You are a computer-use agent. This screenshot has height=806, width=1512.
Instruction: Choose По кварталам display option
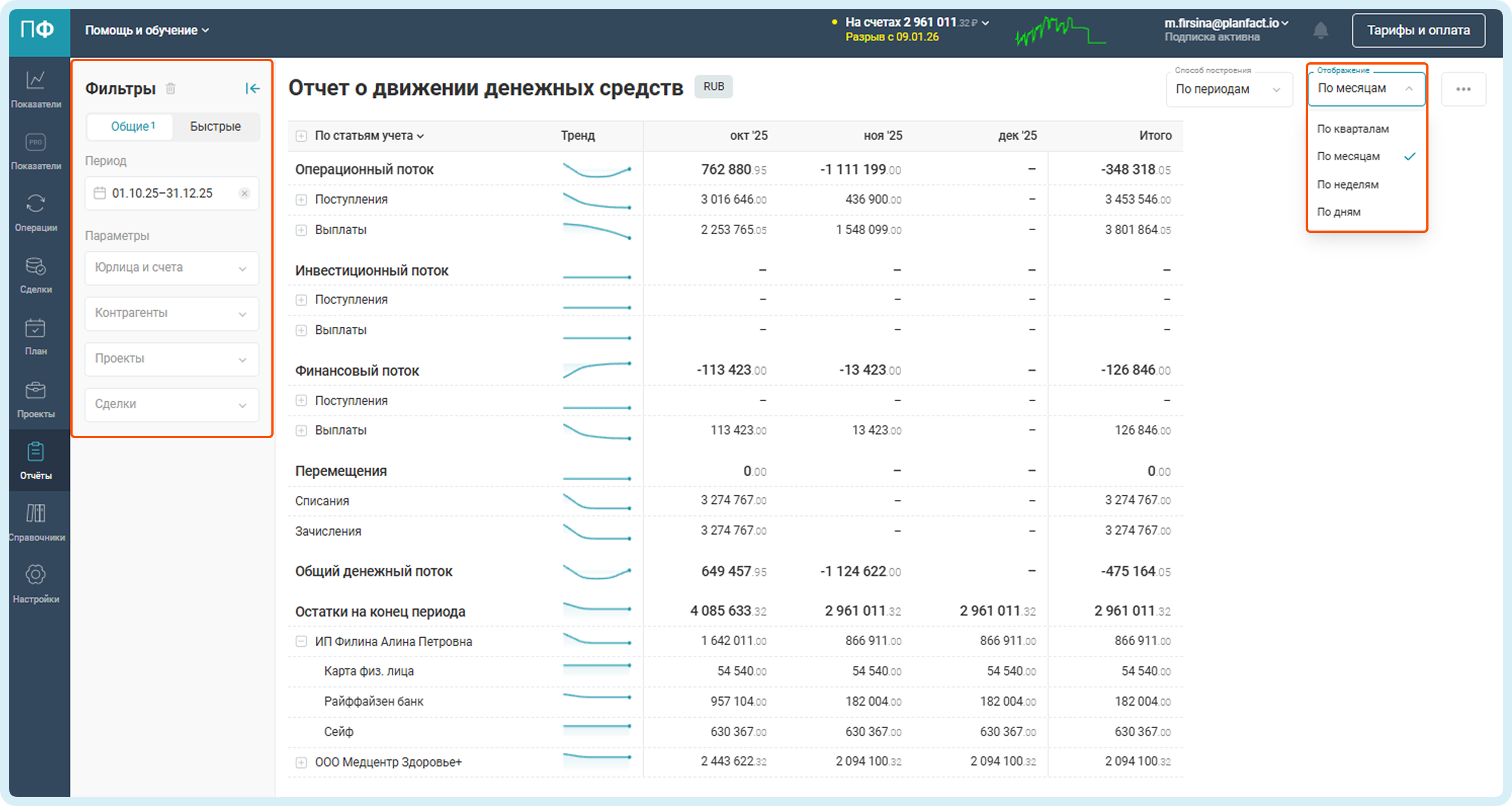pyautogui.click(x=1352, y=129)
